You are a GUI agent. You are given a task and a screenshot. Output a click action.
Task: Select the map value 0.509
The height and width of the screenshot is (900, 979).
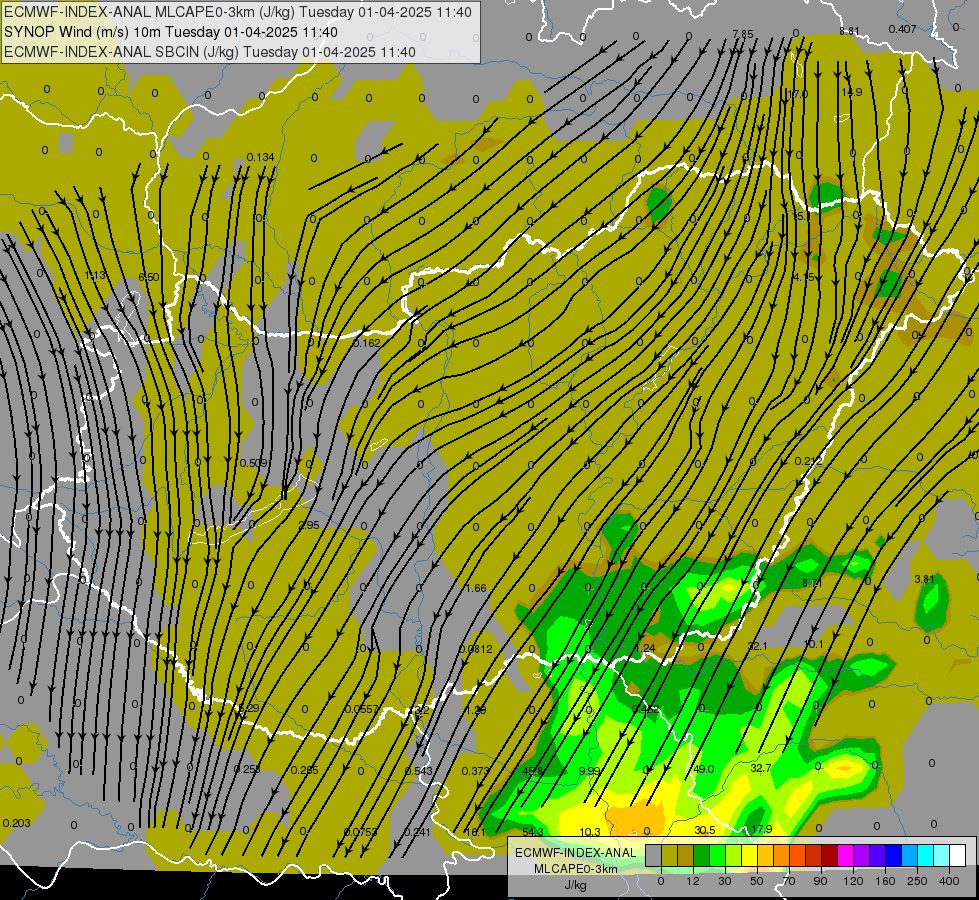(x=254, y=463)
